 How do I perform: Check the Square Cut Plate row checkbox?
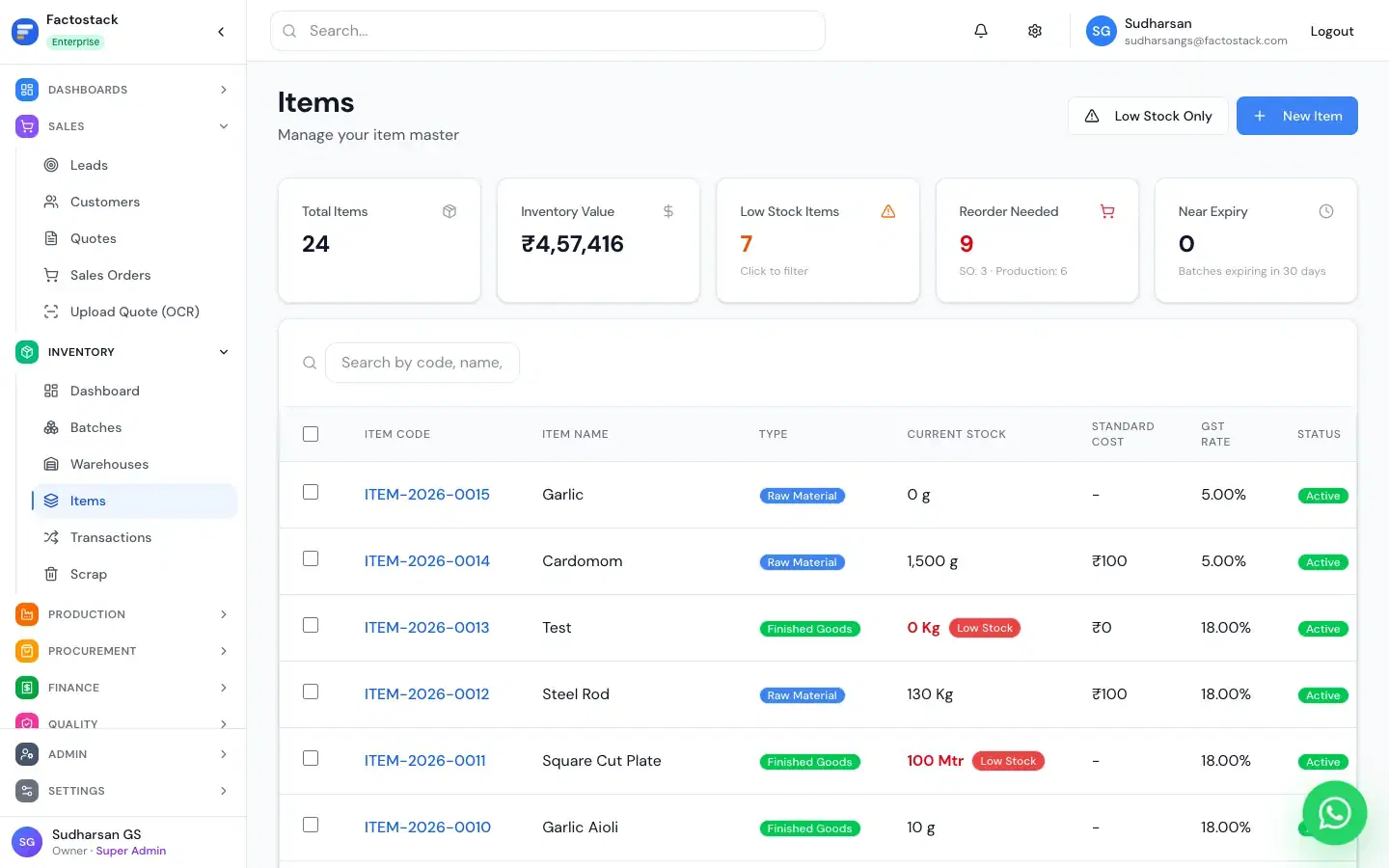(x=311, y=758)
